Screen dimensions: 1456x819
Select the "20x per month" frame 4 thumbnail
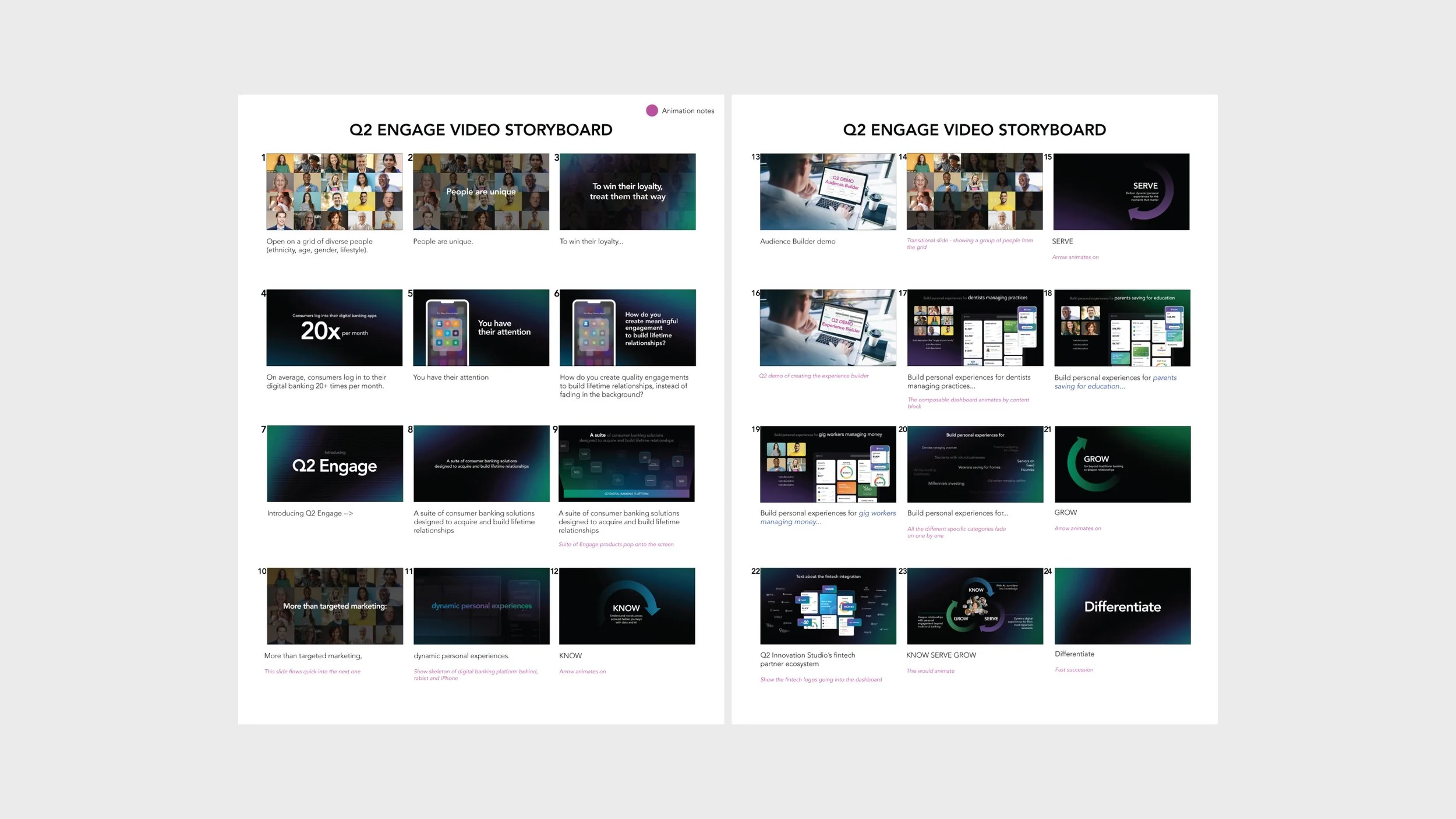334,328
